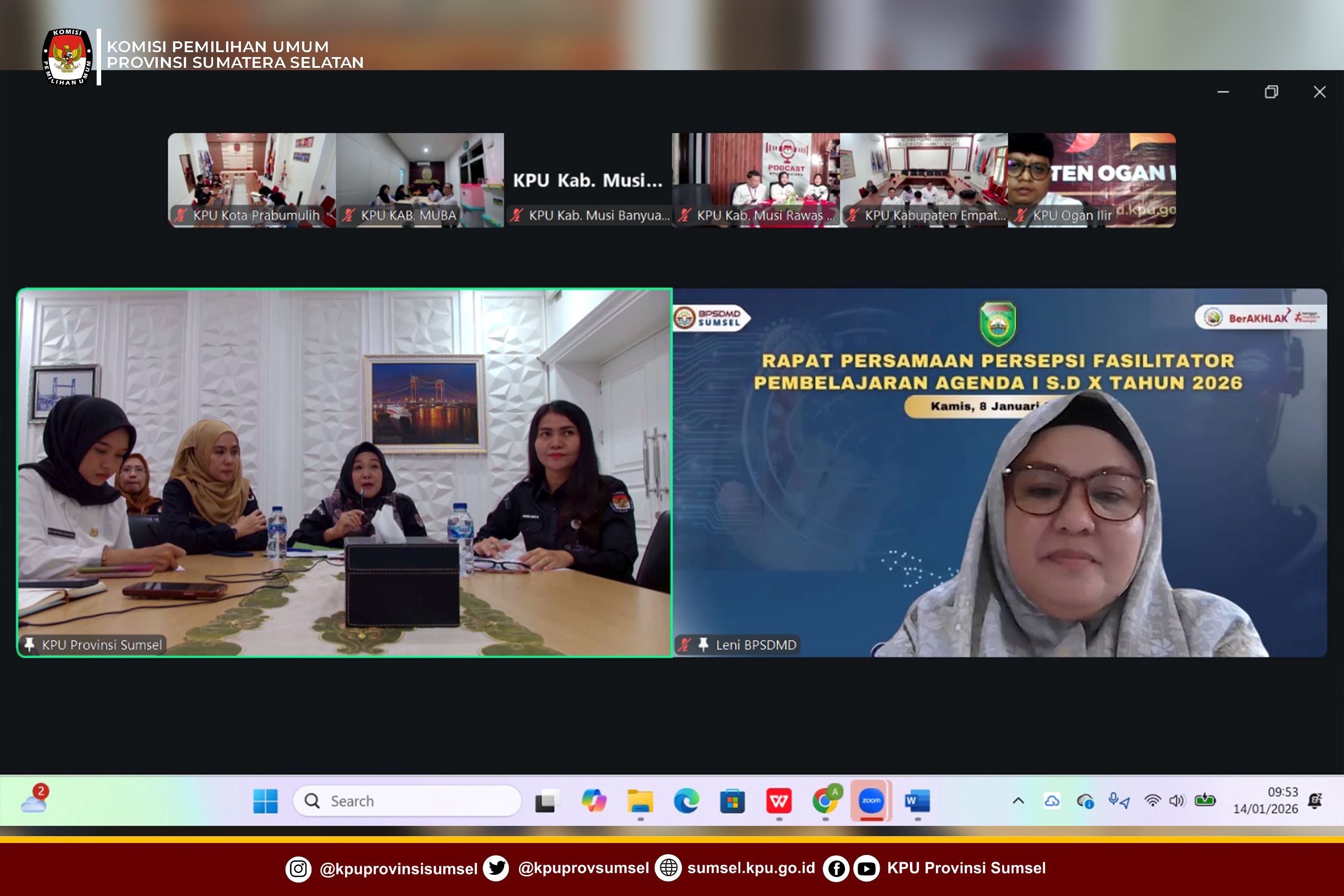Viewport: 1344px width, 896px height.
Task: Open the Microsoft Store taskbar icon
Action: pyautogui.click(x=732, y=801)
